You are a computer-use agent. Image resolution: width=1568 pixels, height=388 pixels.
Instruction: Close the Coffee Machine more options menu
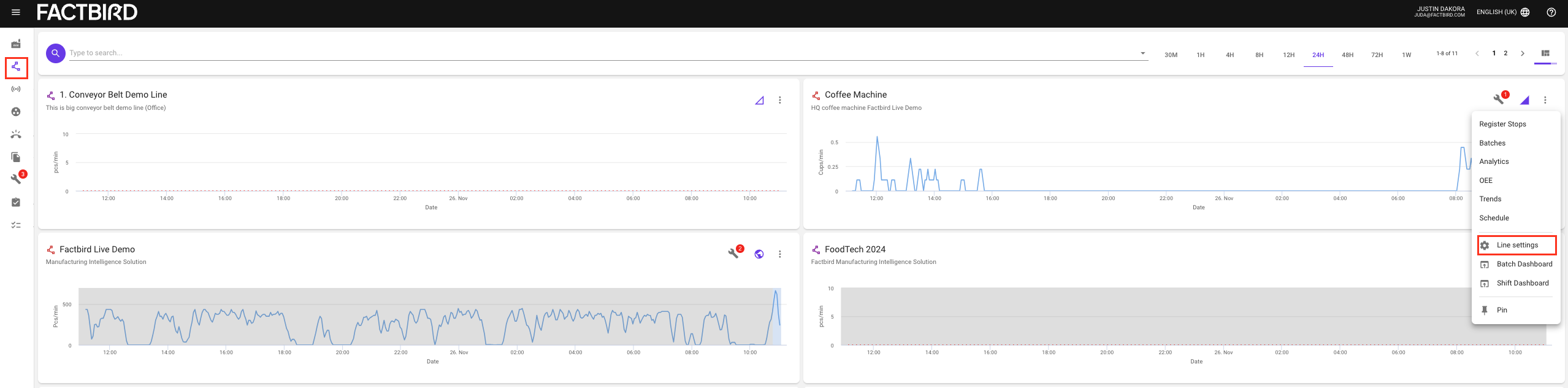(x=1545, y=100)
